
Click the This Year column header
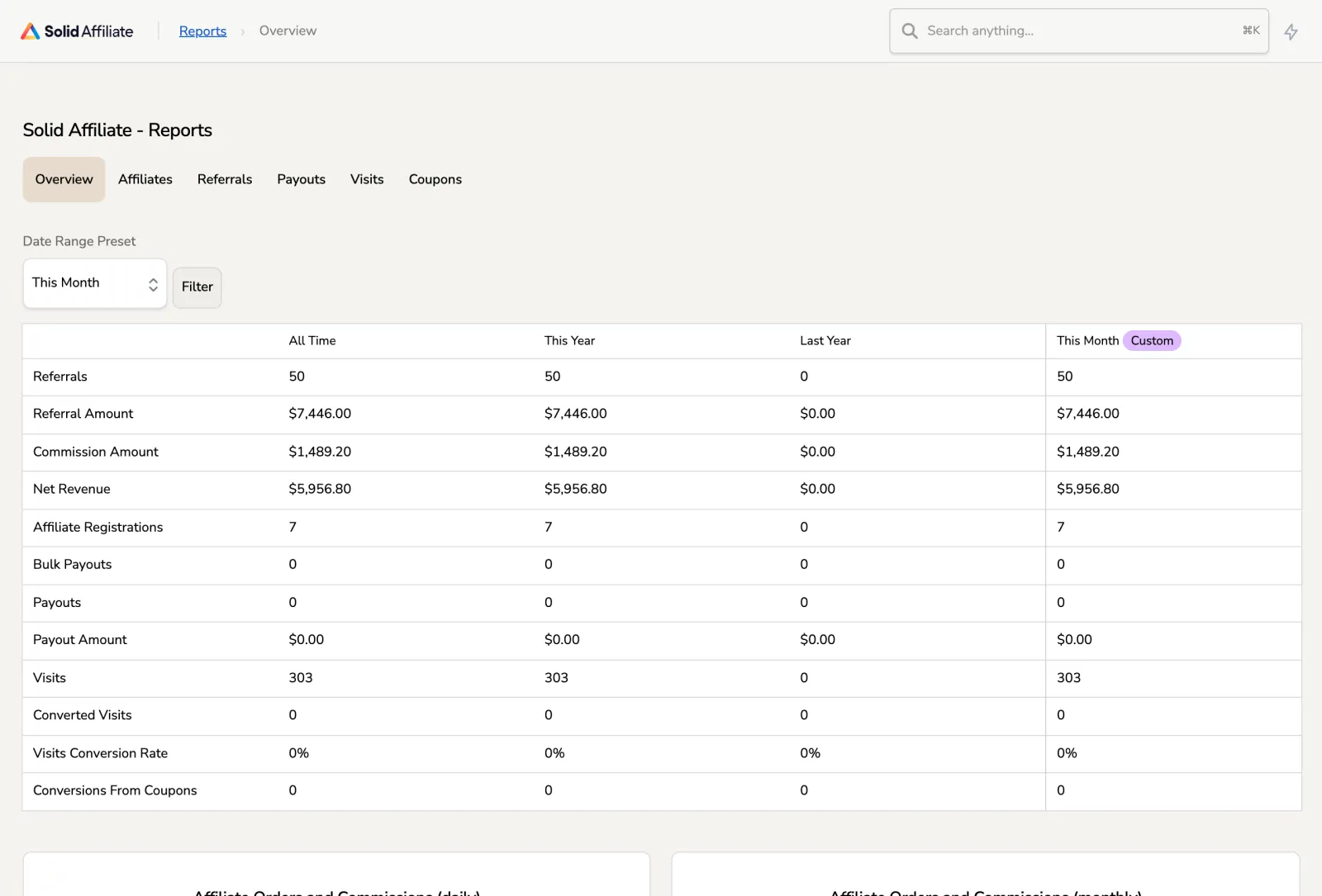569,341
